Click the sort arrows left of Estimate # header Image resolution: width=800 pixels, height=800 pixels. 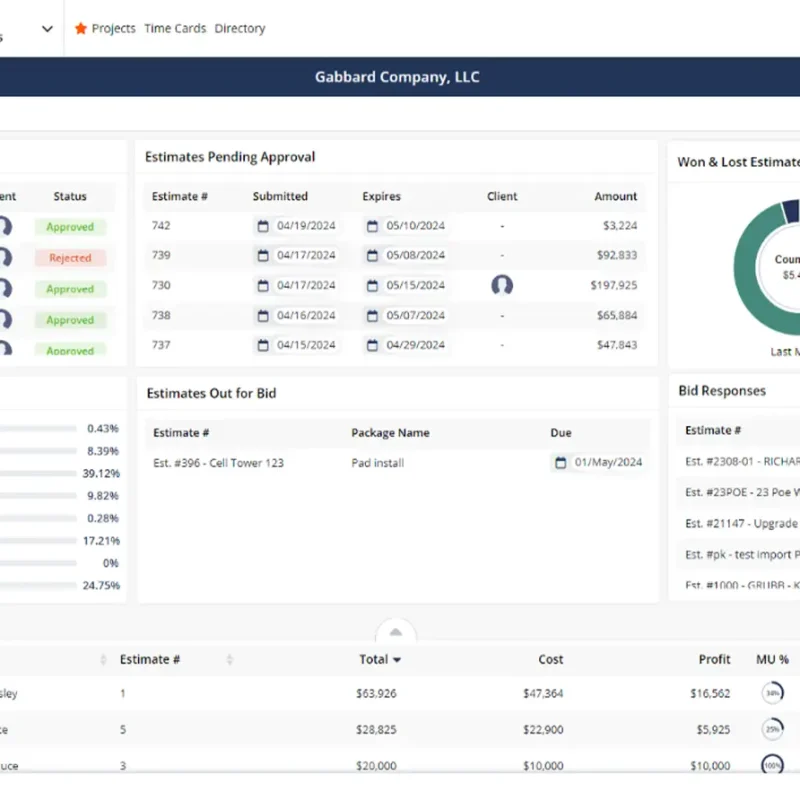pyautogui.click(x=104, y=660)
